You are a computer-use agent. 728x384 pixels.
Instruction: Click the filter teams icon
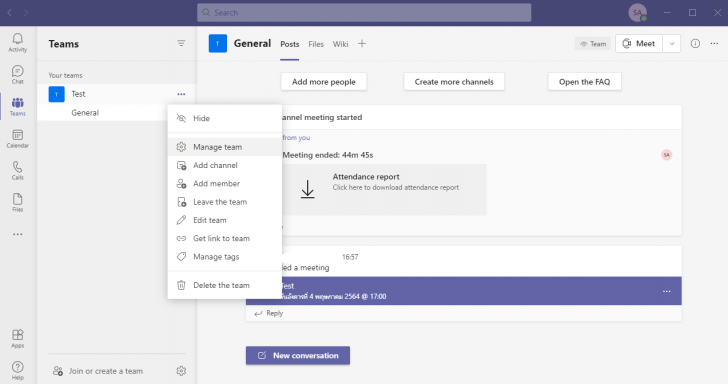[181, 43]
